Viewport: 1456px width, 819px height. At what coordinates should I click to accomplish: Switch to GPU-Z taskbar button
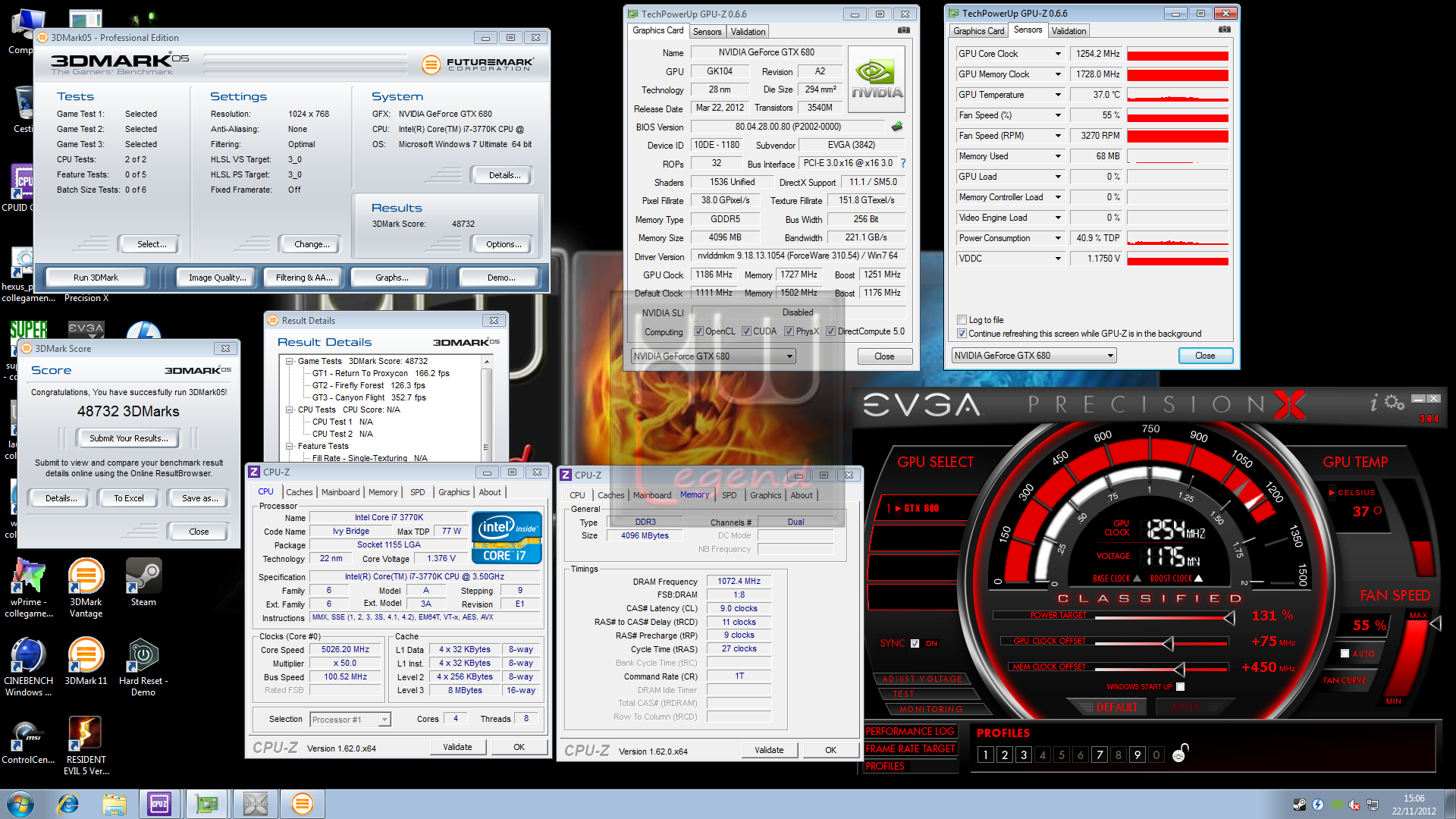tap(207, 804)
